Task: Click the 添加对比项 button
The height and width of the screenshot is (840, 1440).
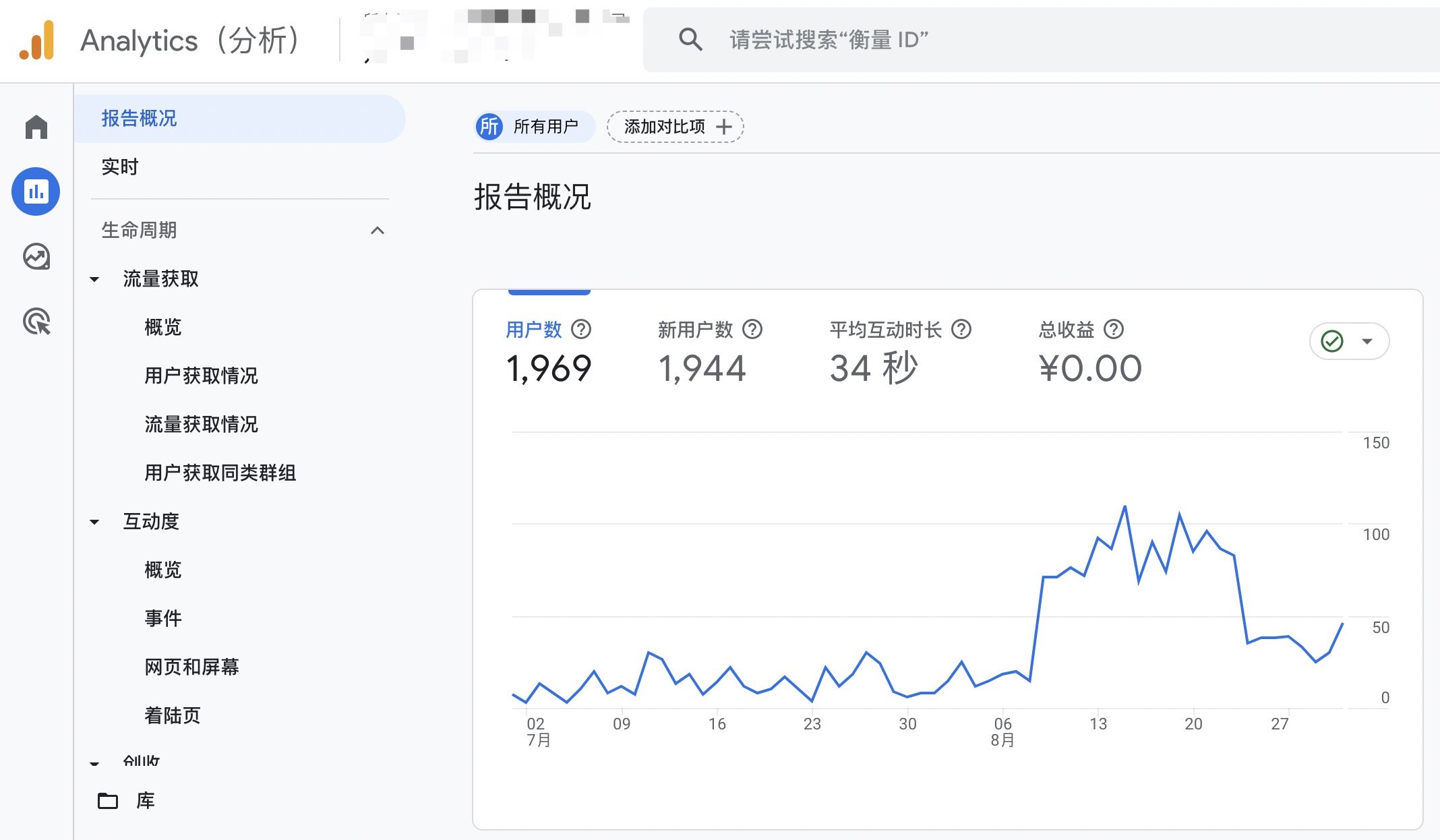Action: click(x=675, y=127)
